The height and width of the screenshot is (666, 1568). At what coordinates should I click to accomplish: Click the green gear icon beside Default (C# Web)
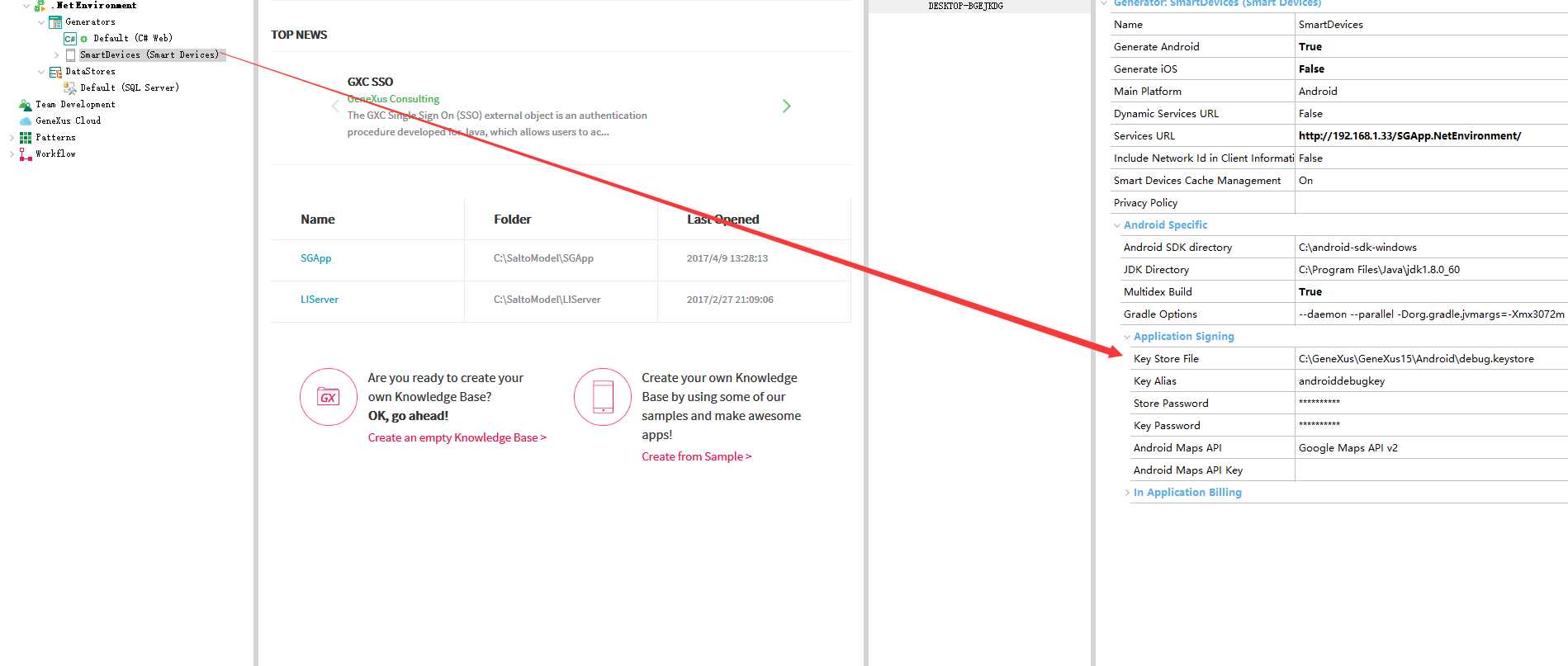83,39
